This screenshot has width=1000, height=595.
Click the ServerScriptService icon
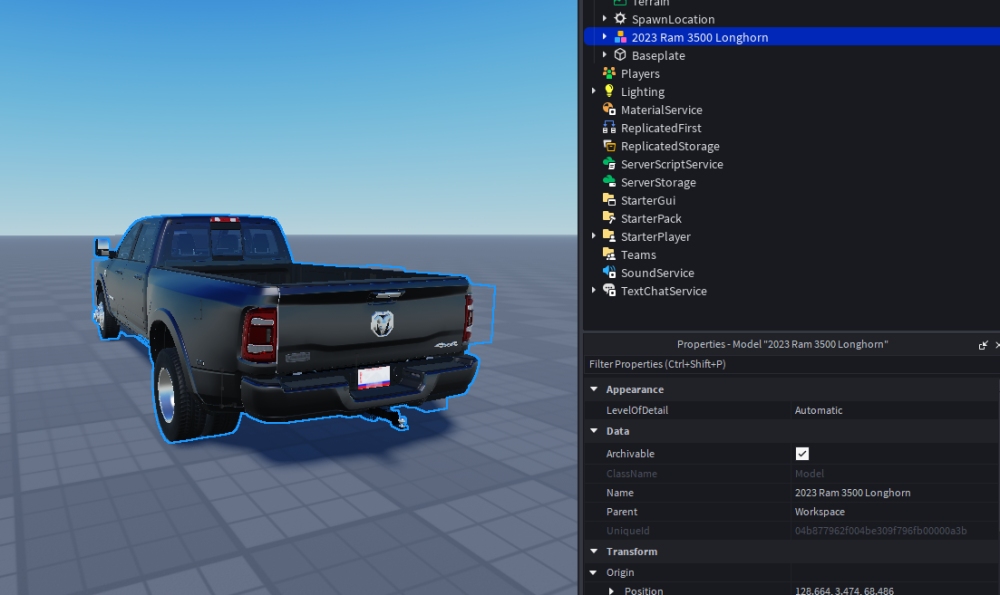point(609,164)
